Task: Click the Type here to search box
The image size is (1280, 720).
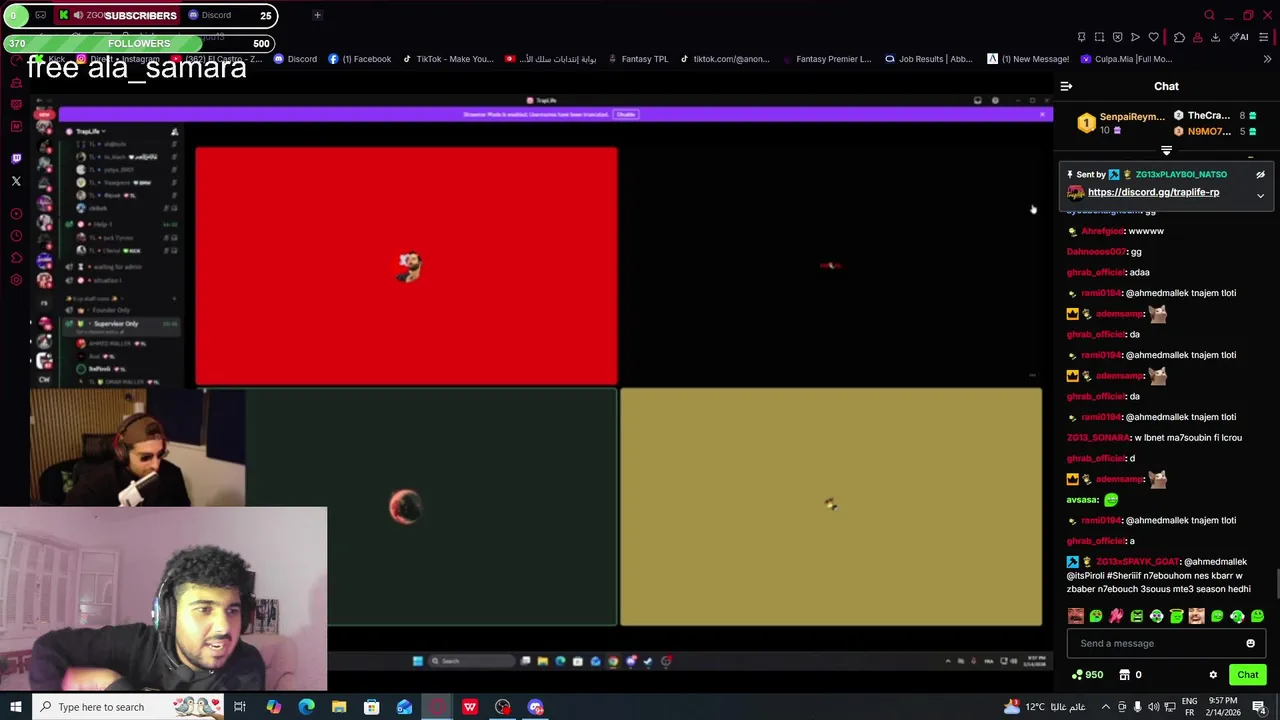Action: 130,707
